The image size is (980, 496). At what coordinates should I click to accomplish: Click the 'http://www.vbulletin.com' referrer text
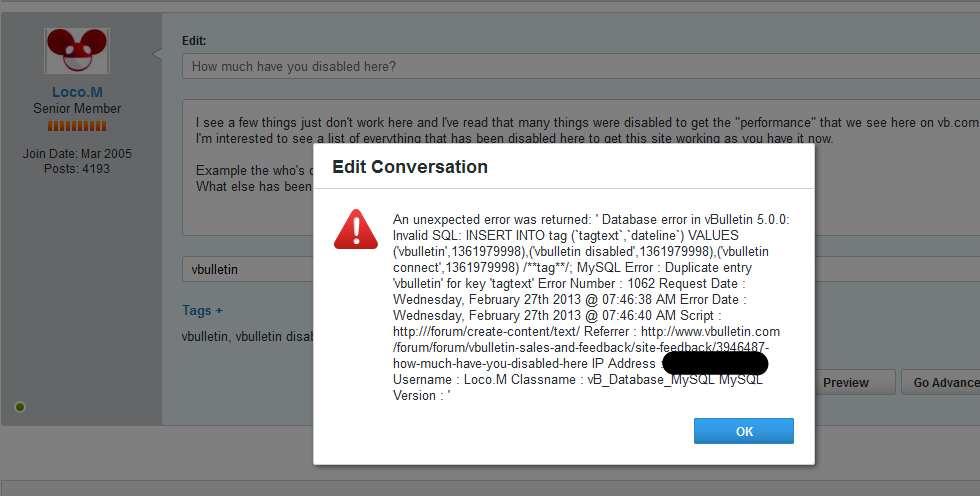(x=711, y=331)
